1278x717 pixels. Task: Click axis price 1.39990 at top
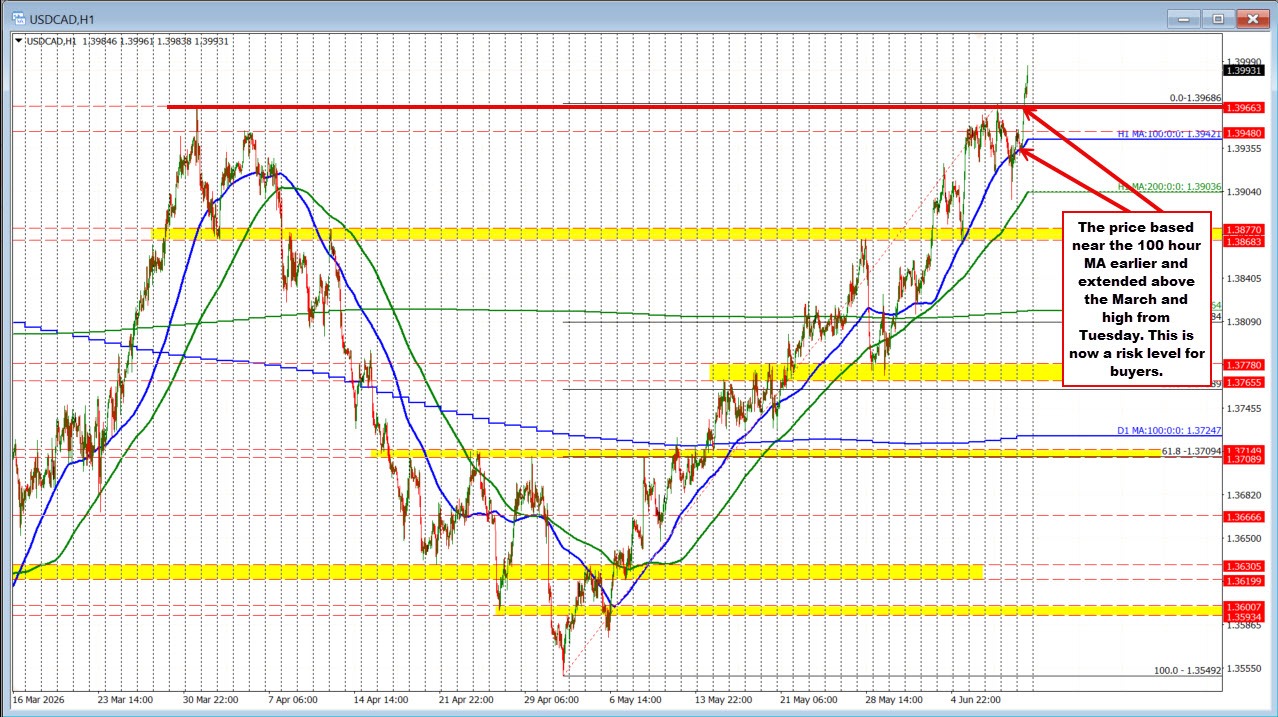click(1244, 61)
